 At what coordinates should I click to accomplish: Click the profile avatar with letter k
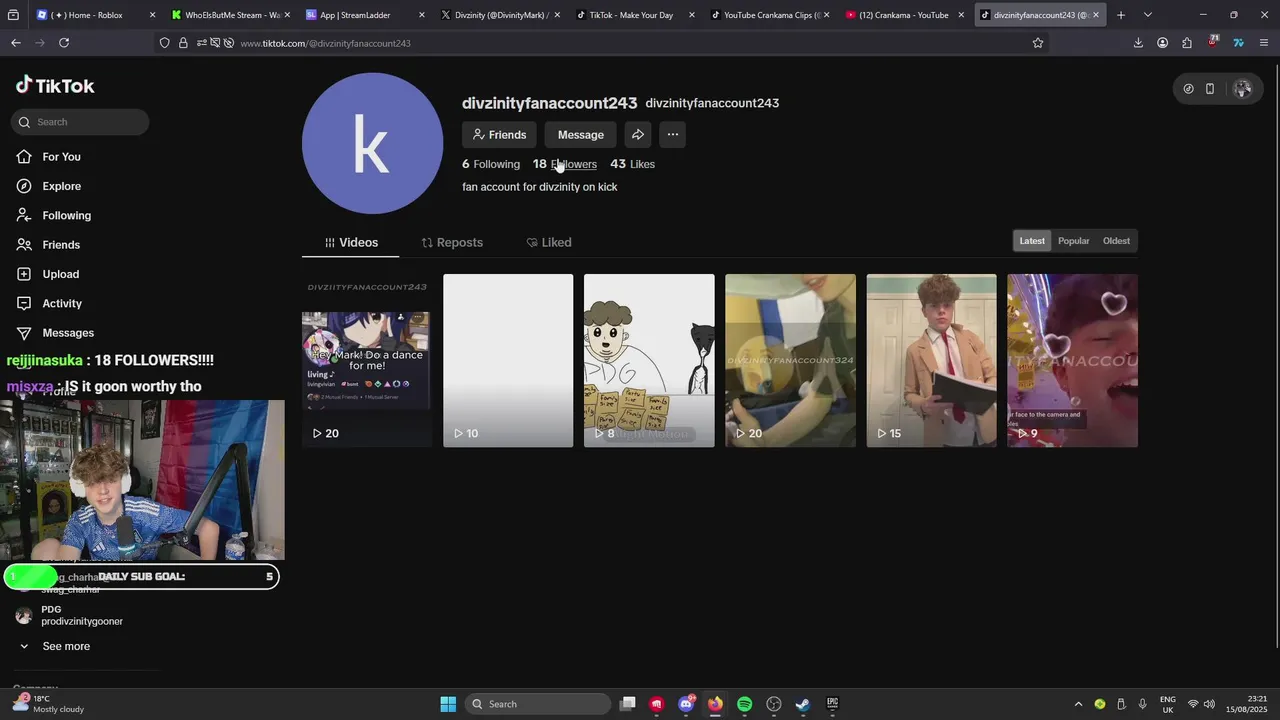372,143
